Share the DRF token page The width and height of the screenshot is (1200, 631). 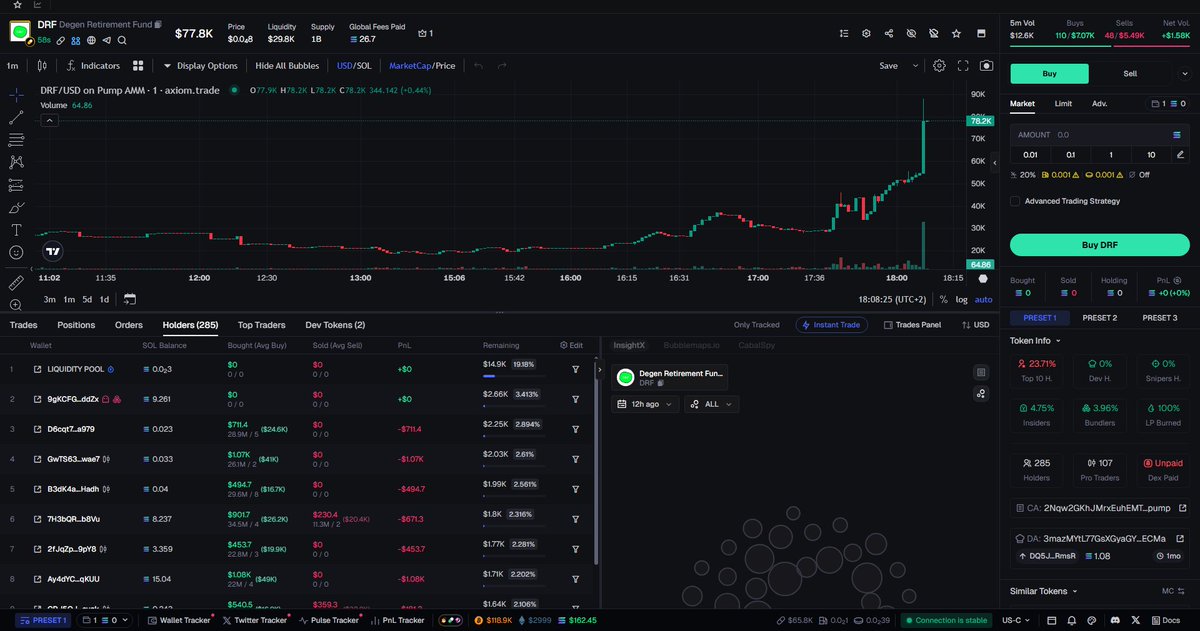[x=889, y=33]
